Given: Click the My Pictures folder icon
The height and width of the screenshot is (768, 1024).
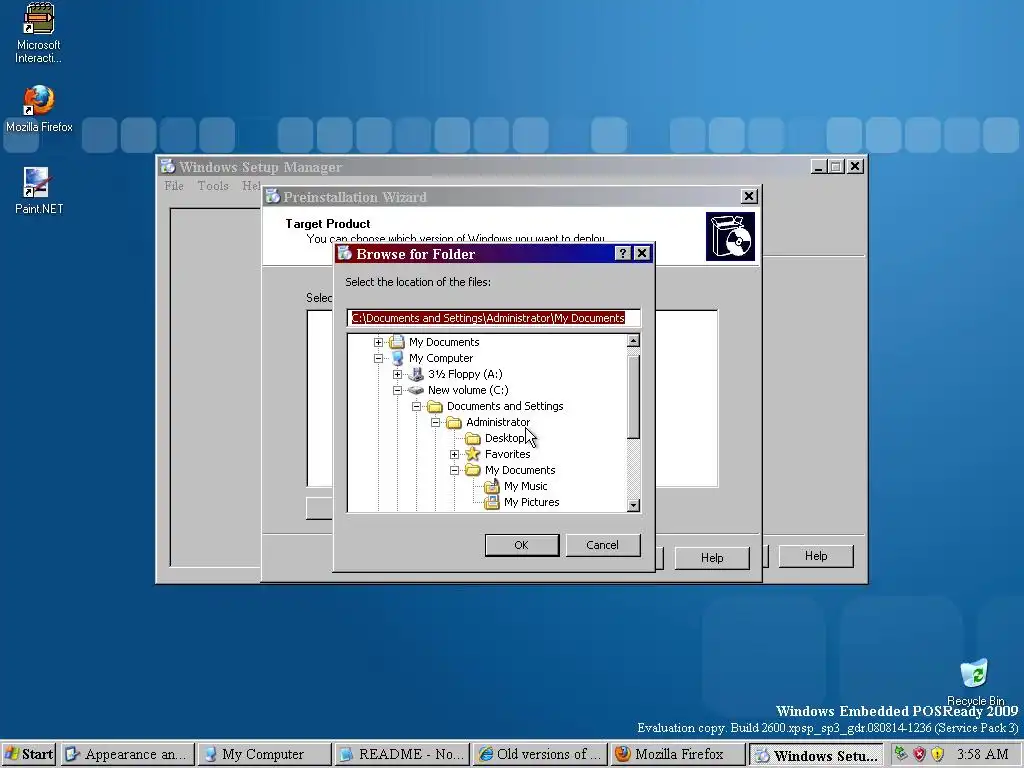Looking at the screenshot, I should click(492, 502).
